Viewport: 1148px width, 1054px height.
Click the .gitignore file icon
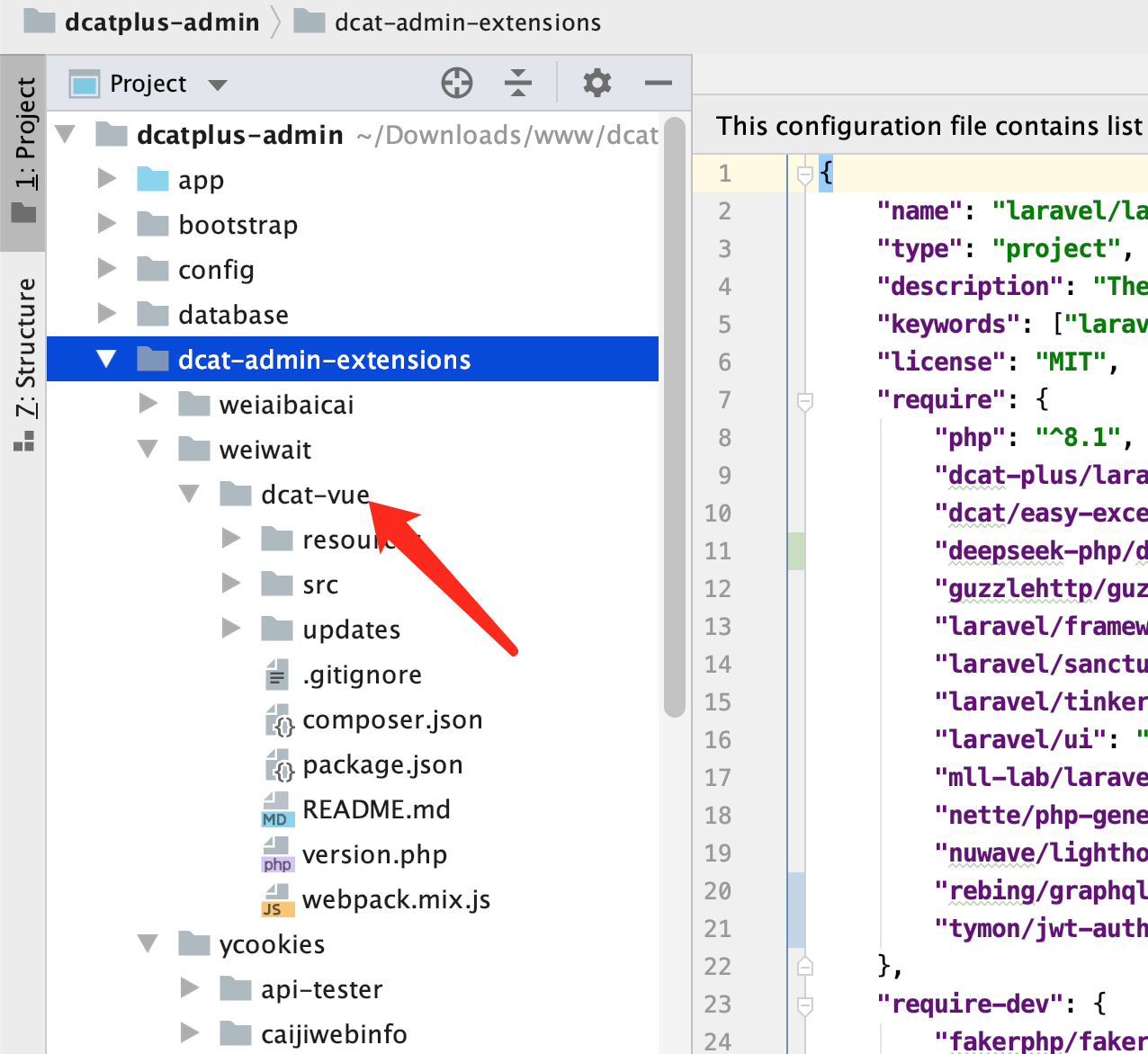point(277,674)
